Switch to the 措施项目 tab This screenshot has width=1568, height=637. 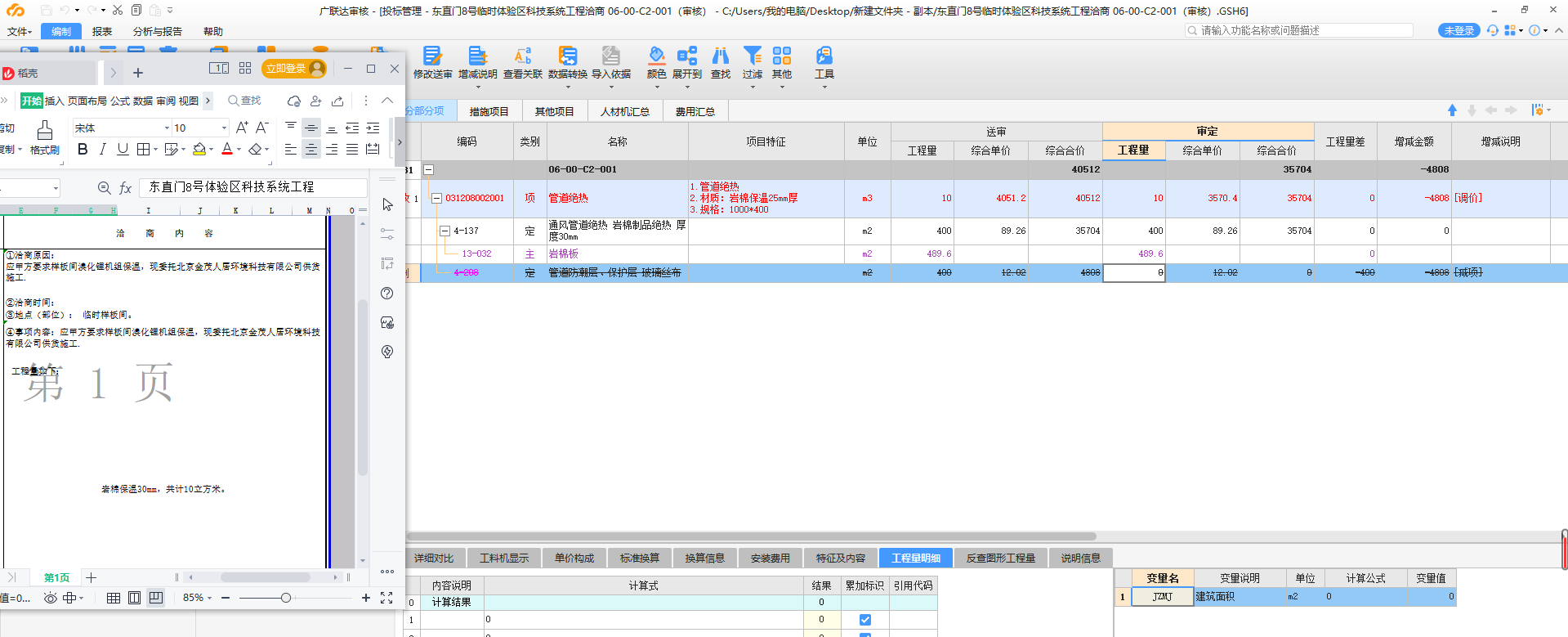[489, 111]
